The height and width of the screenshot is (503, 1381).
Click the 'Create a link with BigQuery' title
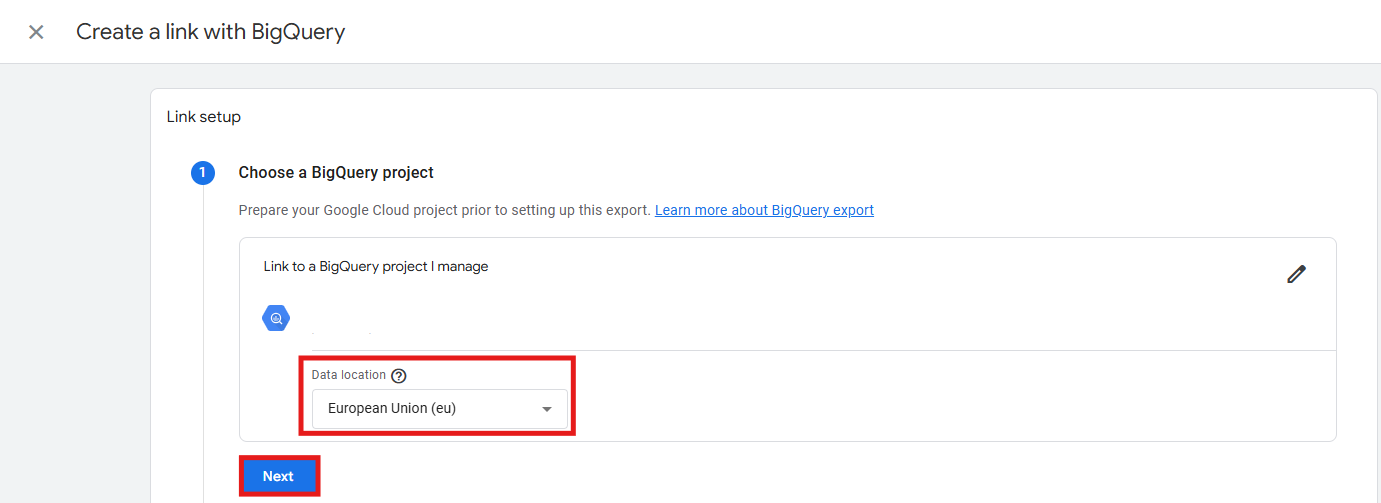point(210,32)
